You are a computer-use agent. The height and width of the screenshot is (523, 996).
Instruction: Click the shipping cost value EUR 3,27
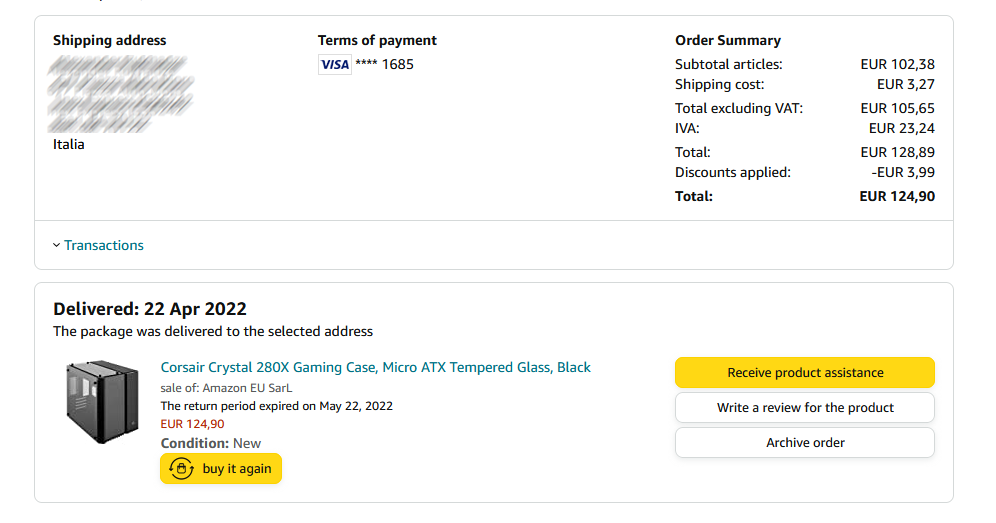pyautogui.click(x=905, y=84)
